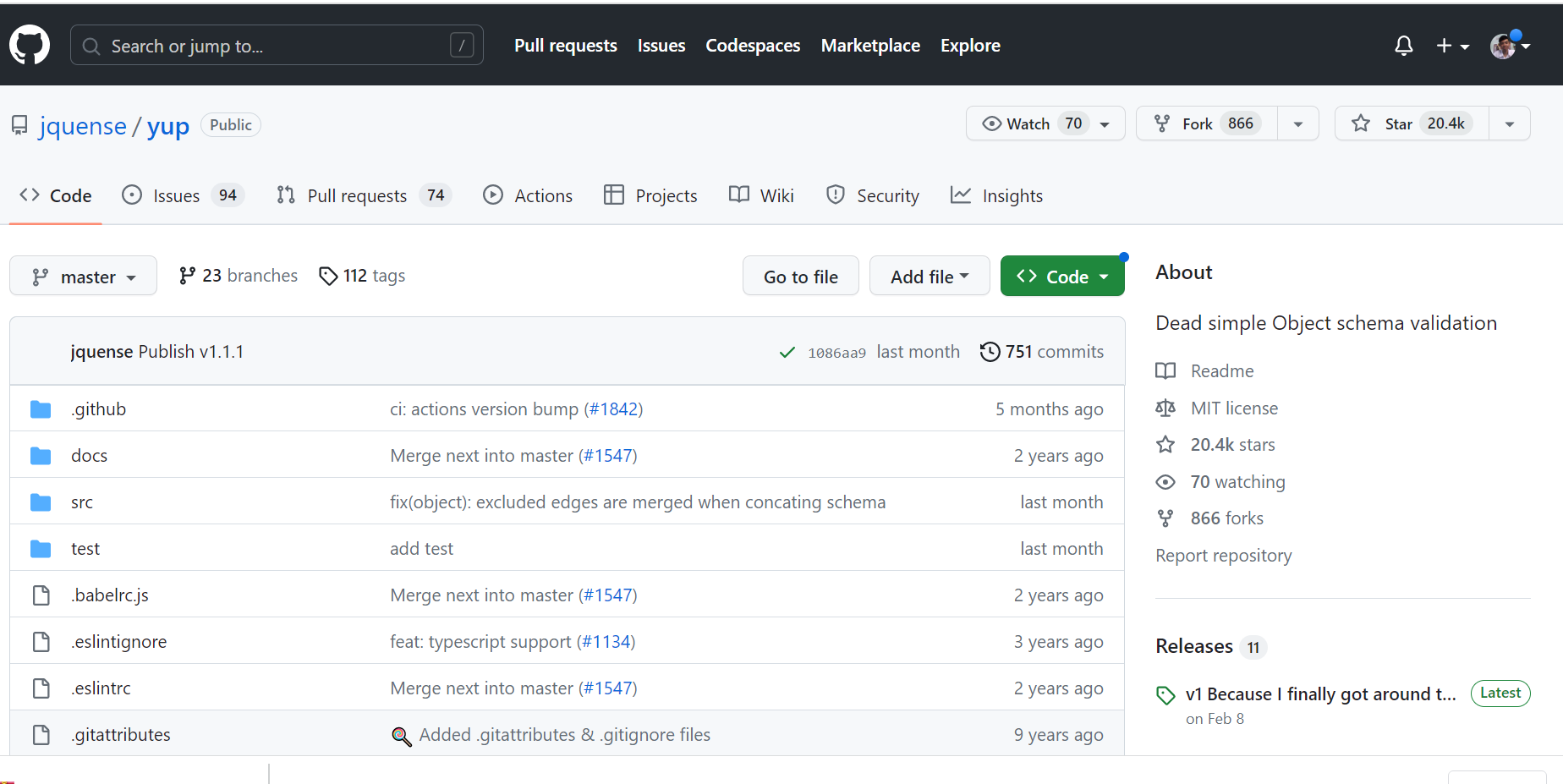Open the green Code dropdown
Viewport: 1563px width, 784px height.
pyautogui.click(x=1062, y=276)
